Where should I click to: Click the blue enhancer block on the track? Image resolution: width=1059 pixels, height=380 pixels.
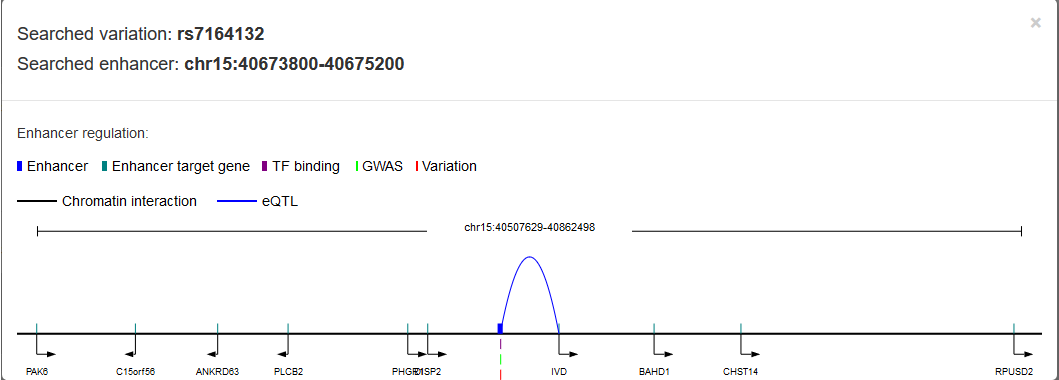[500, 328]
